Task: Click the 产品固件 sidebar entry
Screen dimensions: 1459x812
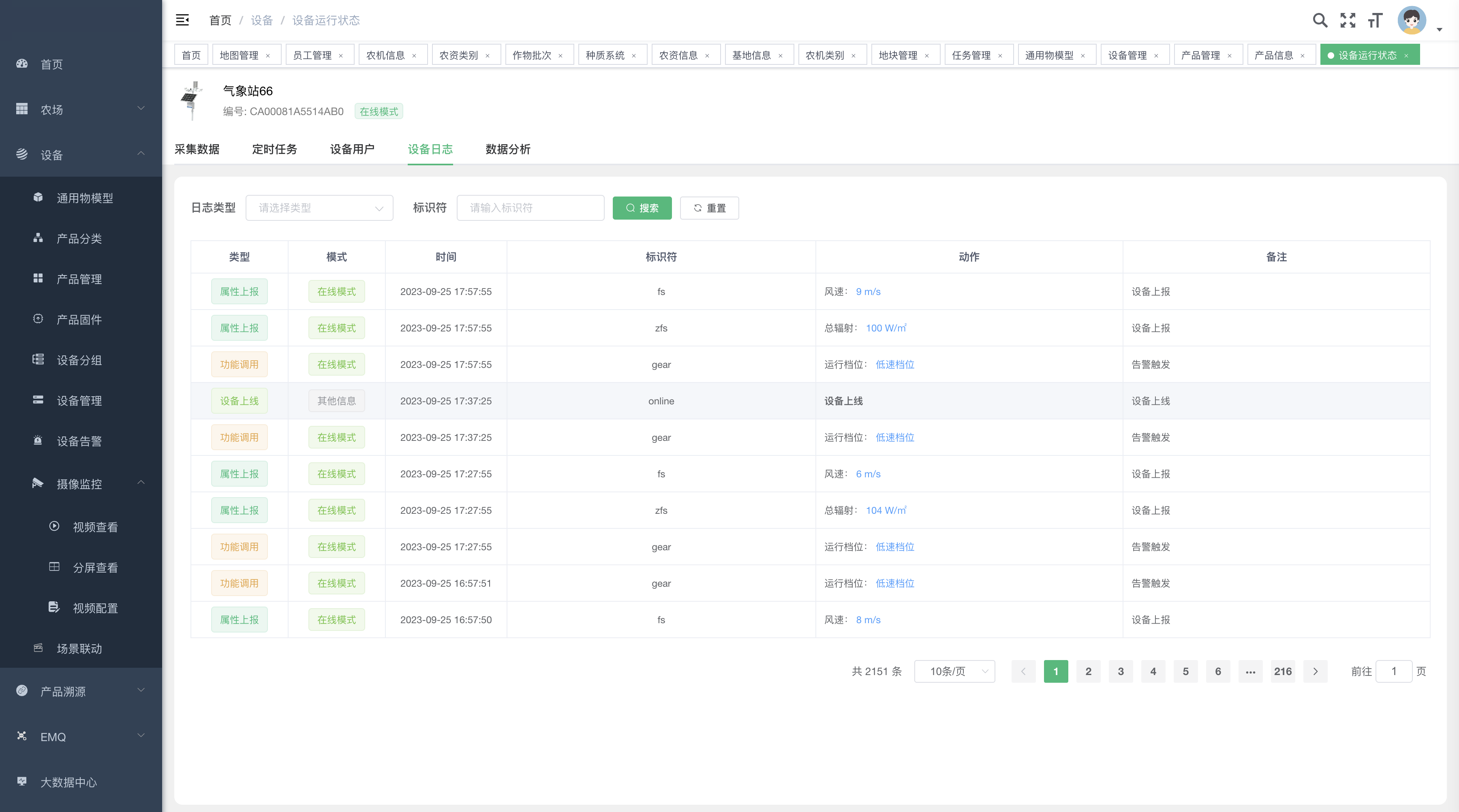Action: 79,319
